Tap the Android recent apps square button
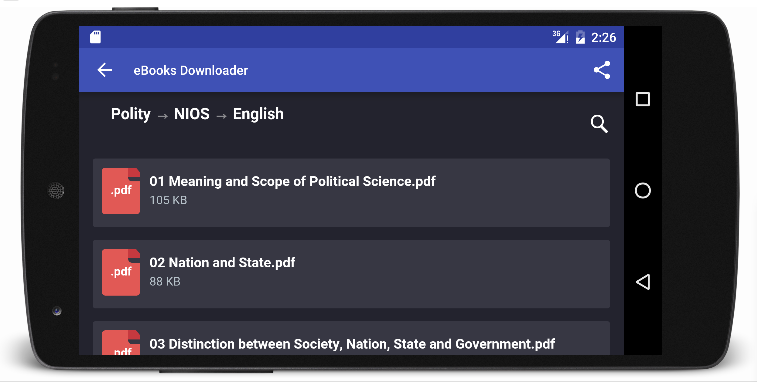Screen dimensions: 757x382 643,99
